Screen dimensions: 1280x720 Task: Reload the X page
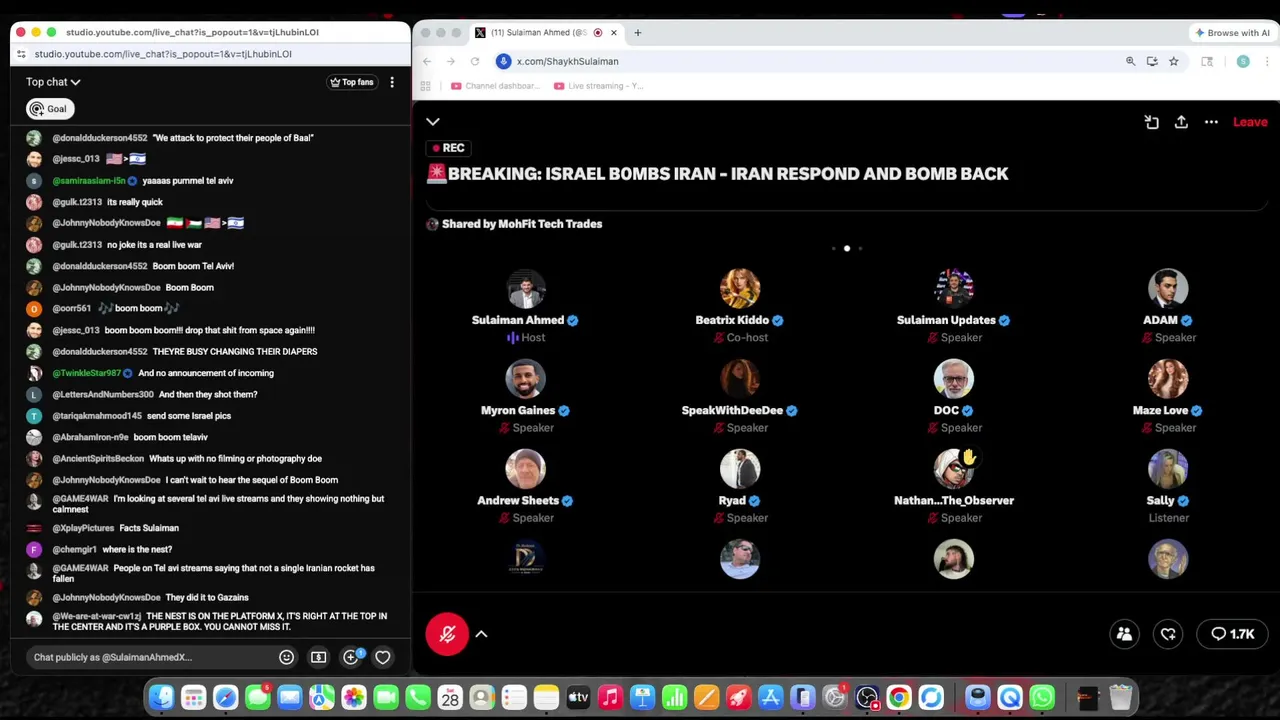click(475, 61)
